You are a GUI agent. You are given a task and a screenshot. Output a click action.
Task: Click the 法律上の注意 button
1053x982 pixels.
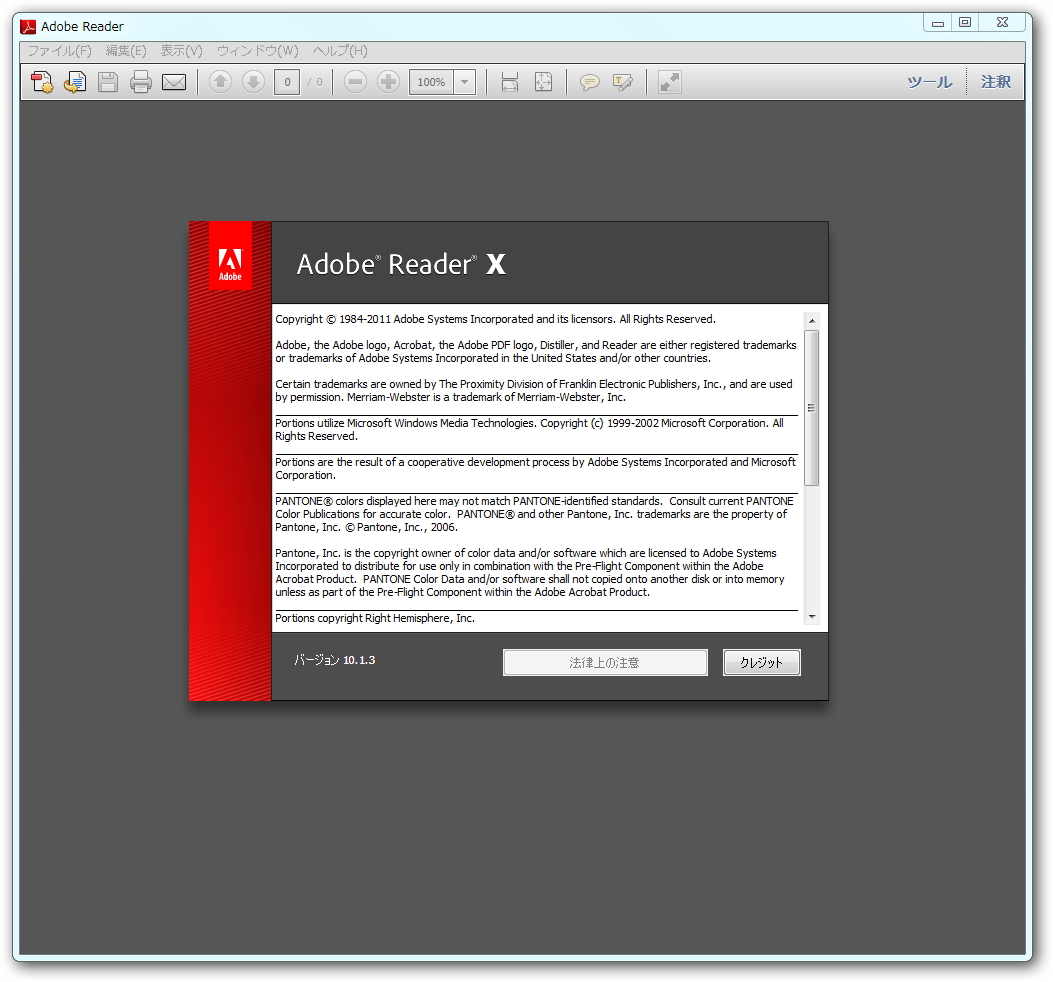tap(605, 662)
